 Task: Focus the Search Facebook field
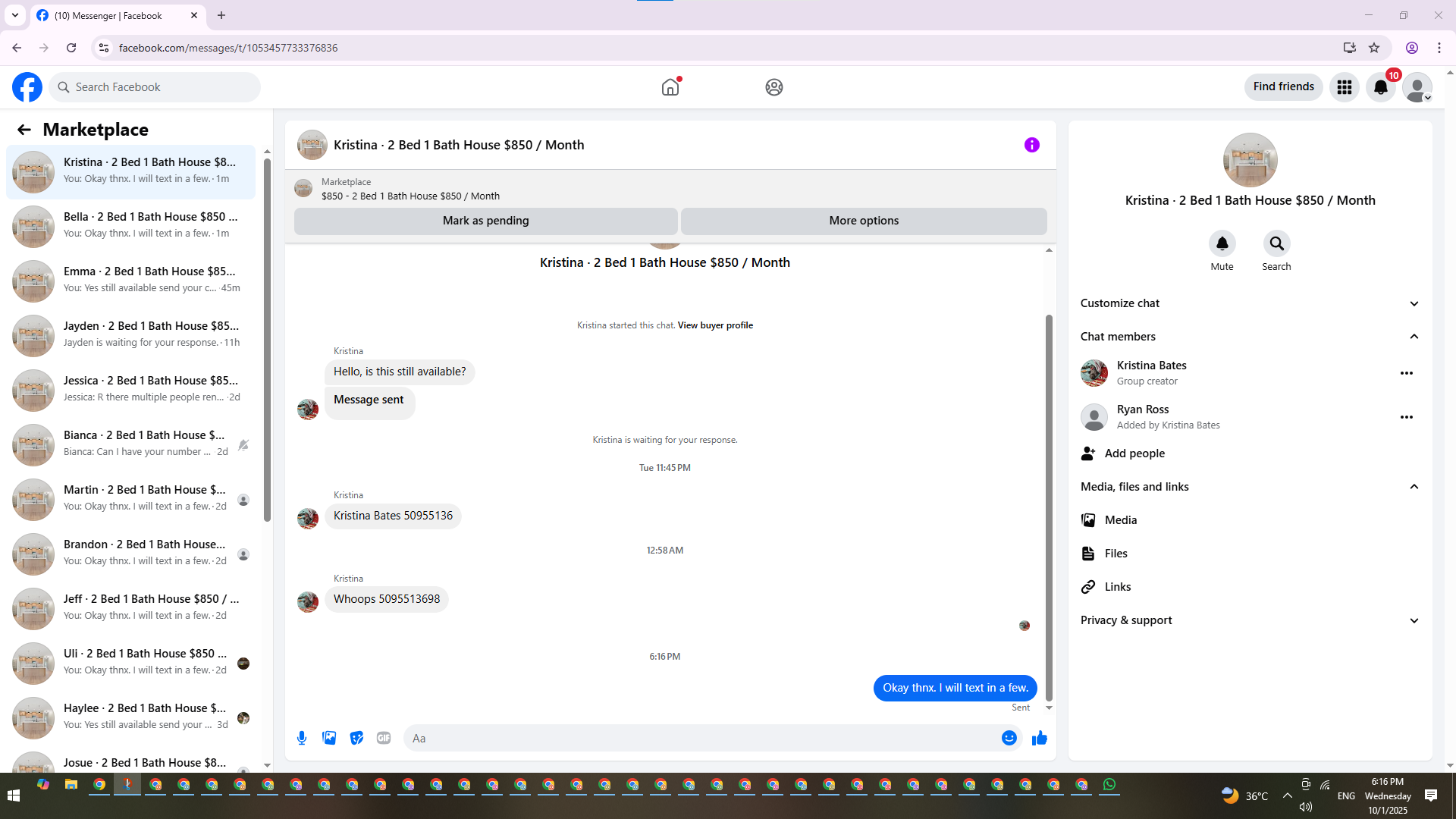[x=155, y=87]
